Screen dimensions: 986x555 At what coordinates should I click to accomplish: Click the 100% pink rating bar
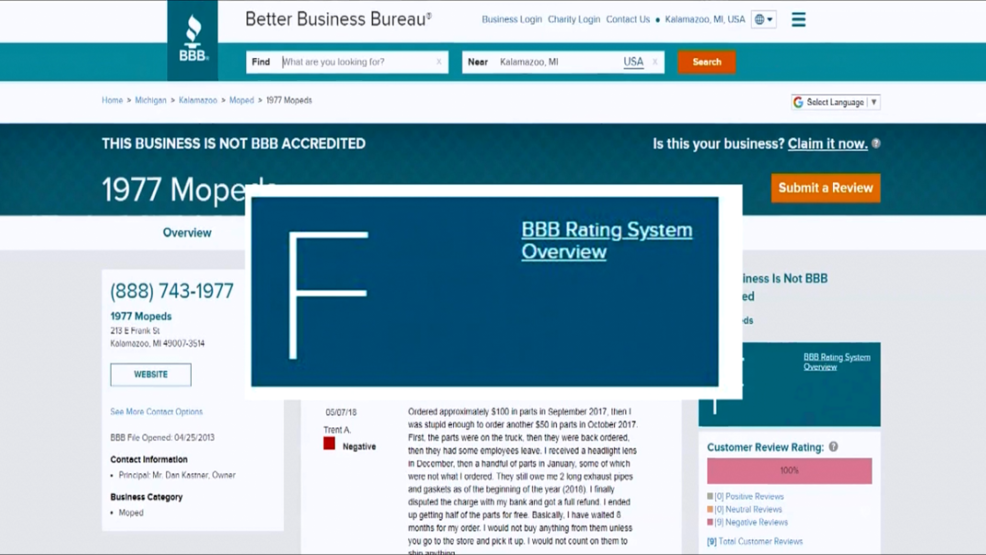tap(789, 471)
